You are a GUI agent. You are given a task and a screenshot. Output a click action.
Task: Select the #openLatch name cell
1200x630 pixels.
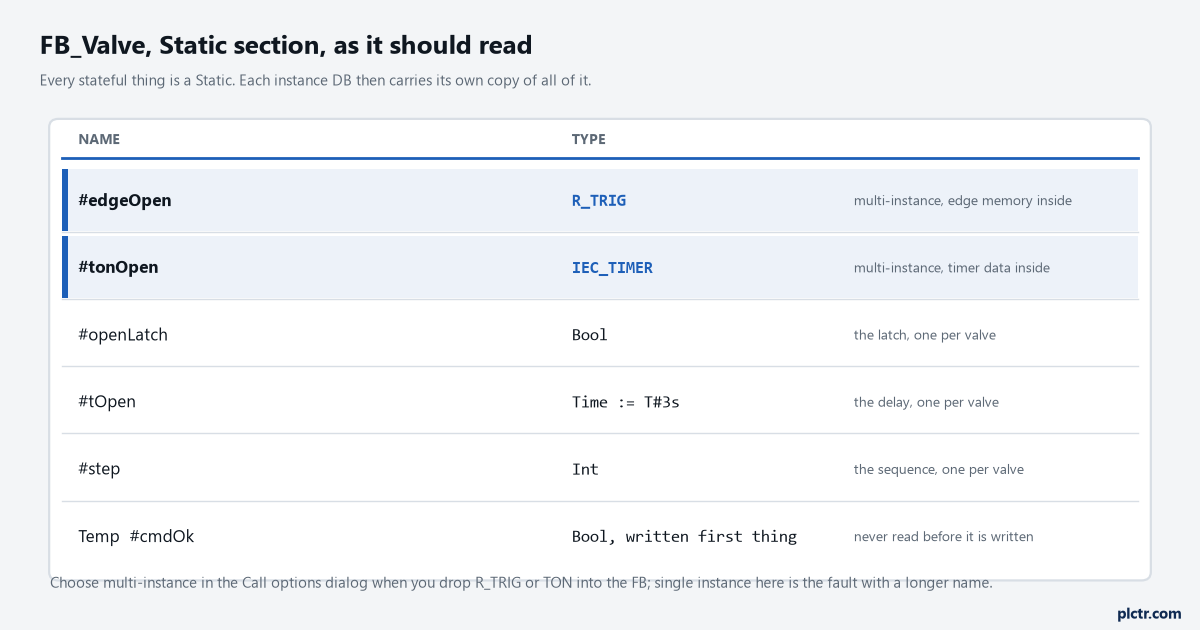tap(123, 335)
